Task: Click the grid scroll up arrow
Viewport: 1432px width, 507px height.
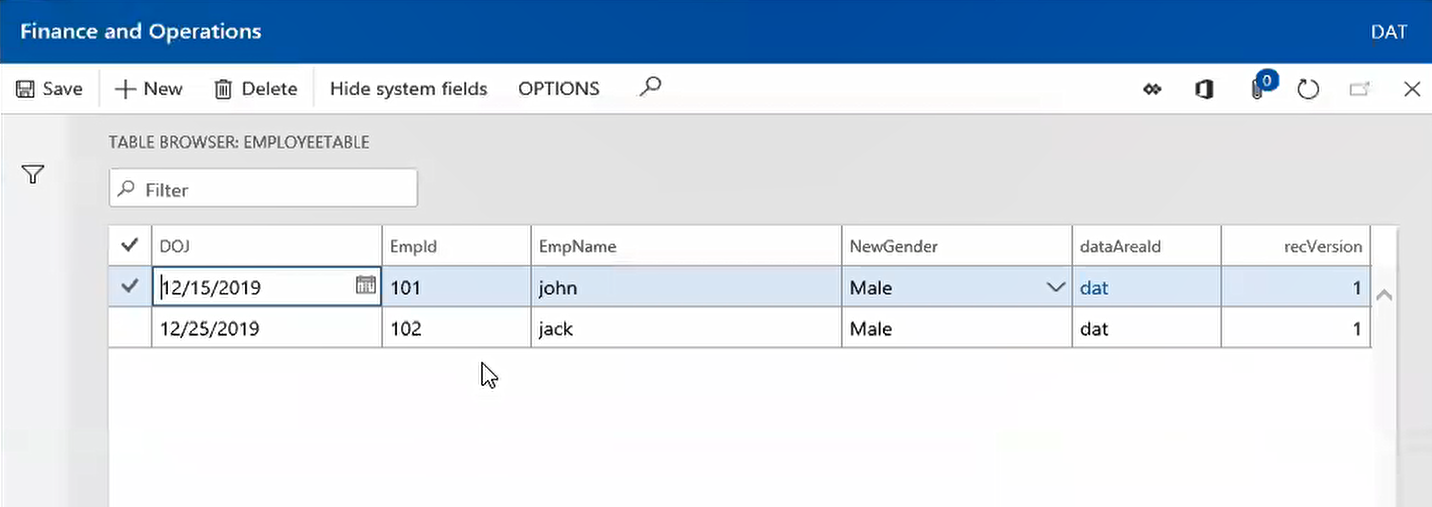Action: pos(1384,295)
